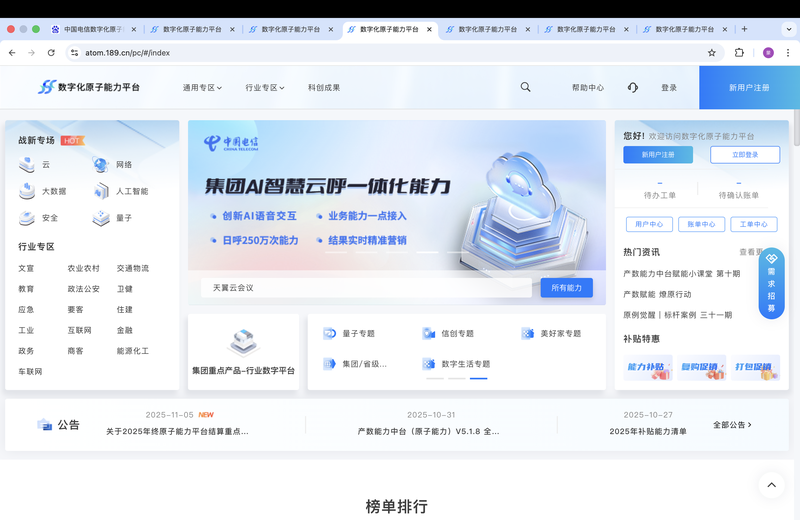The image size is (800, 520).
Task: Open the 网络 globe icon
Action: [101, 164]
